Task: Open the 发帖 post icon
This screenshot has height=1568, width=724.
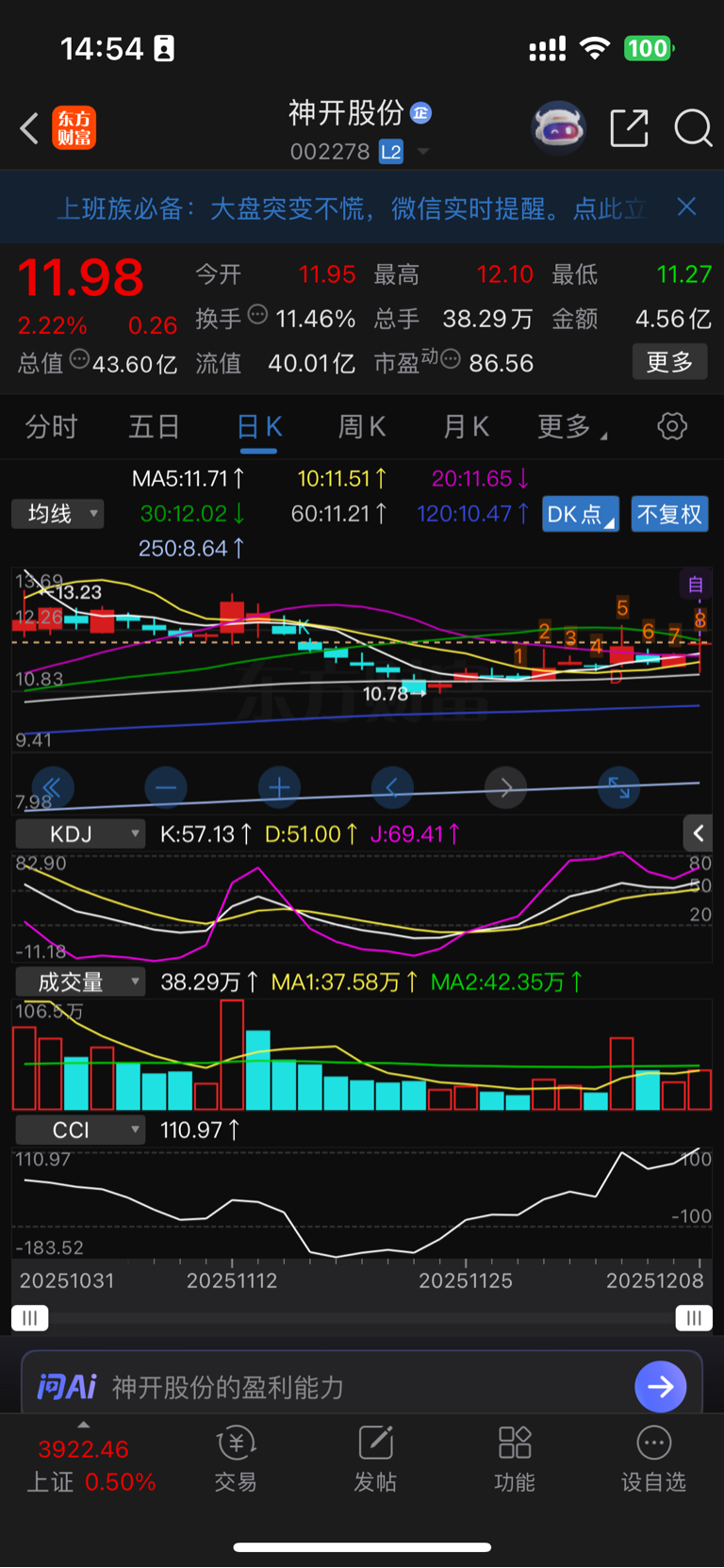Action: point(374,1460)
